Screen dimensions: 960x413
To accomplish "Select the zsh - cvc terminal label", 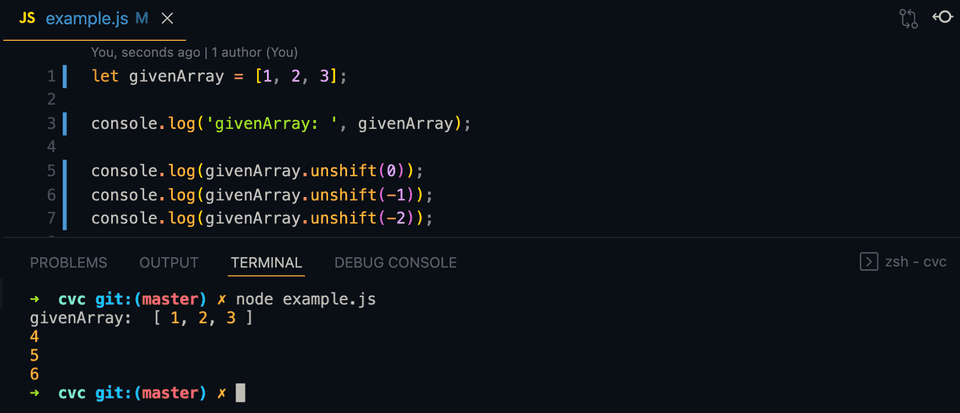I will click(917, 262).
